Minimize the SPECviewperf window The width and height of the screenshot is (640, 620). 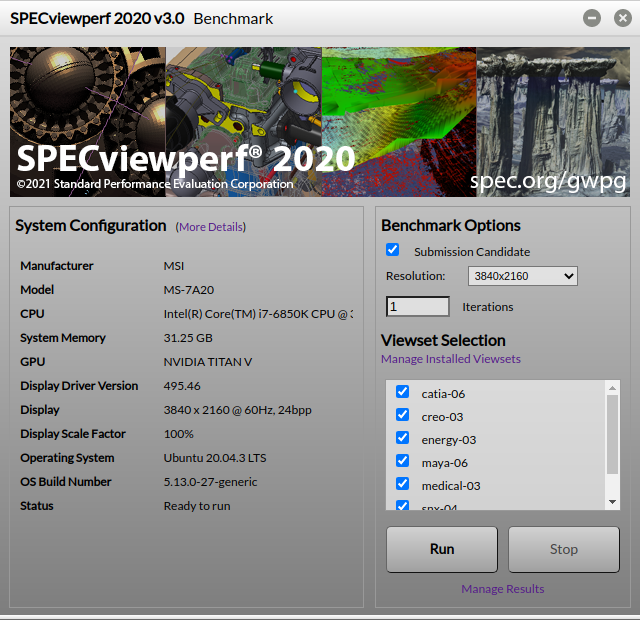click(591, 18)
